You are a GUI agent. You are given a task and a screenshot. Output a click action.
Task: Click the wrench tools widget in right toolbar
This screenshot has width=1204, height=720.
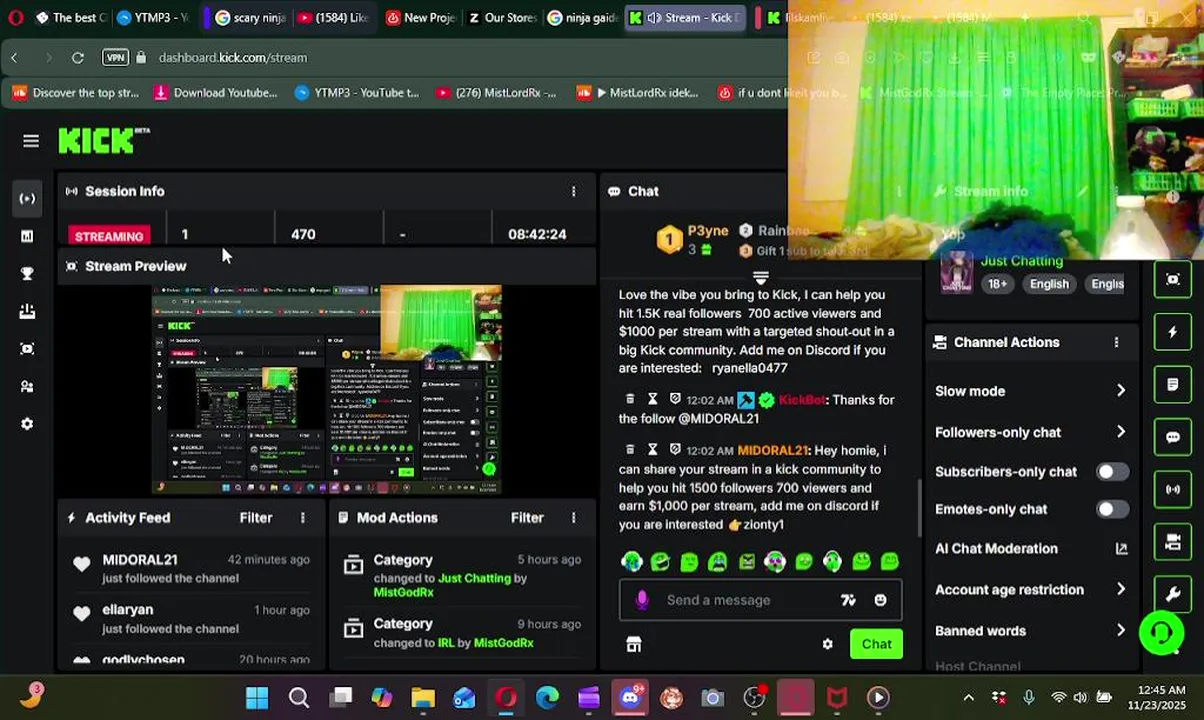tap(1173, 595)
